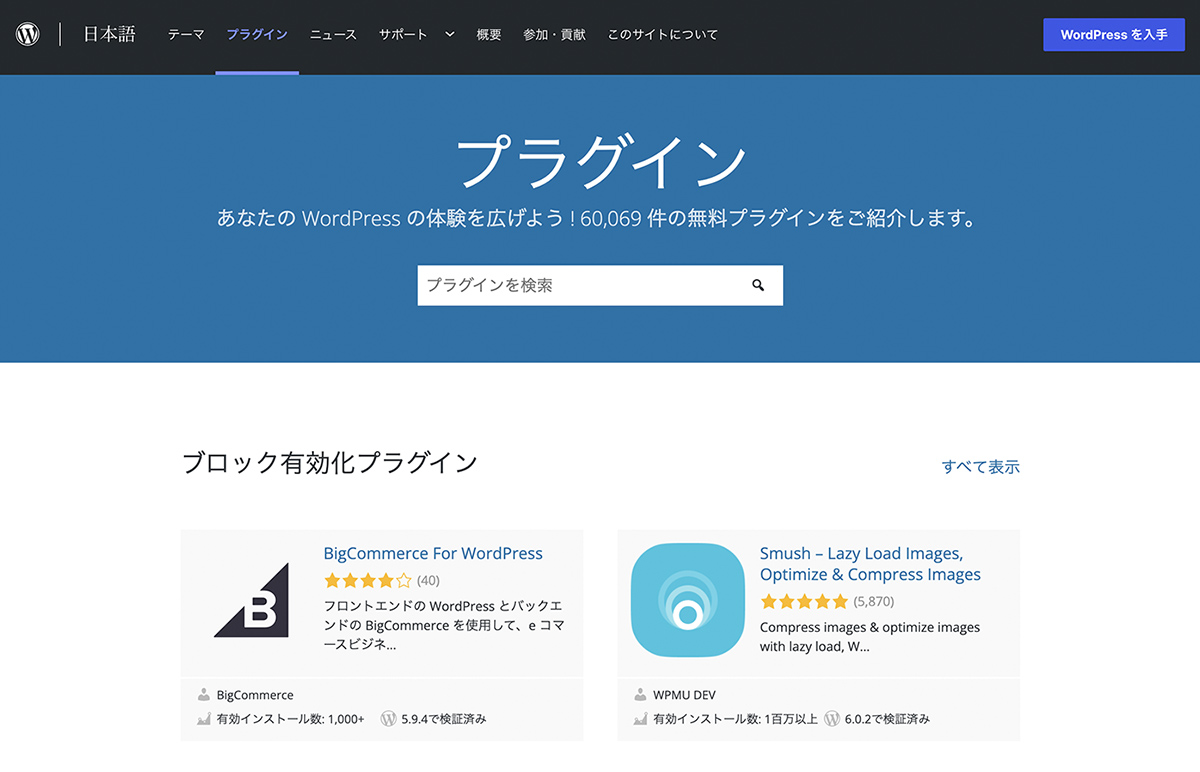The height and width of the screenshot is (772, 1200).
Task: Click the WordPress を入手 button
Action: point(1114,34)
